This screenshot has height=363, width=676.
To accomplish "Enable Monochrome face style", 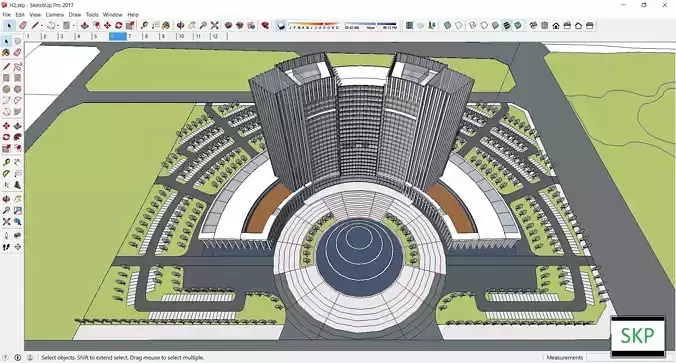I will (x=517, y=25).
